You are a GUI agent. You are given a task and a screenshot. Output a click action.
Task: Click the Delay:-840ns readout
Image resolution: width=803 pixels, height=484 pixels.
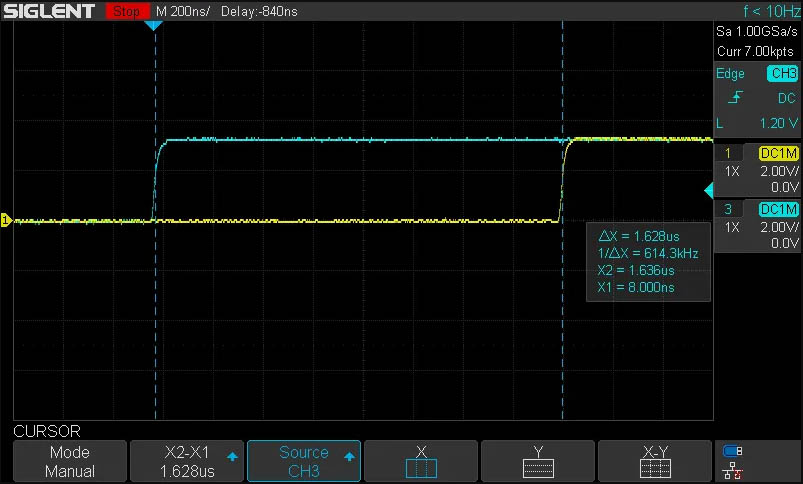point(259,11)
